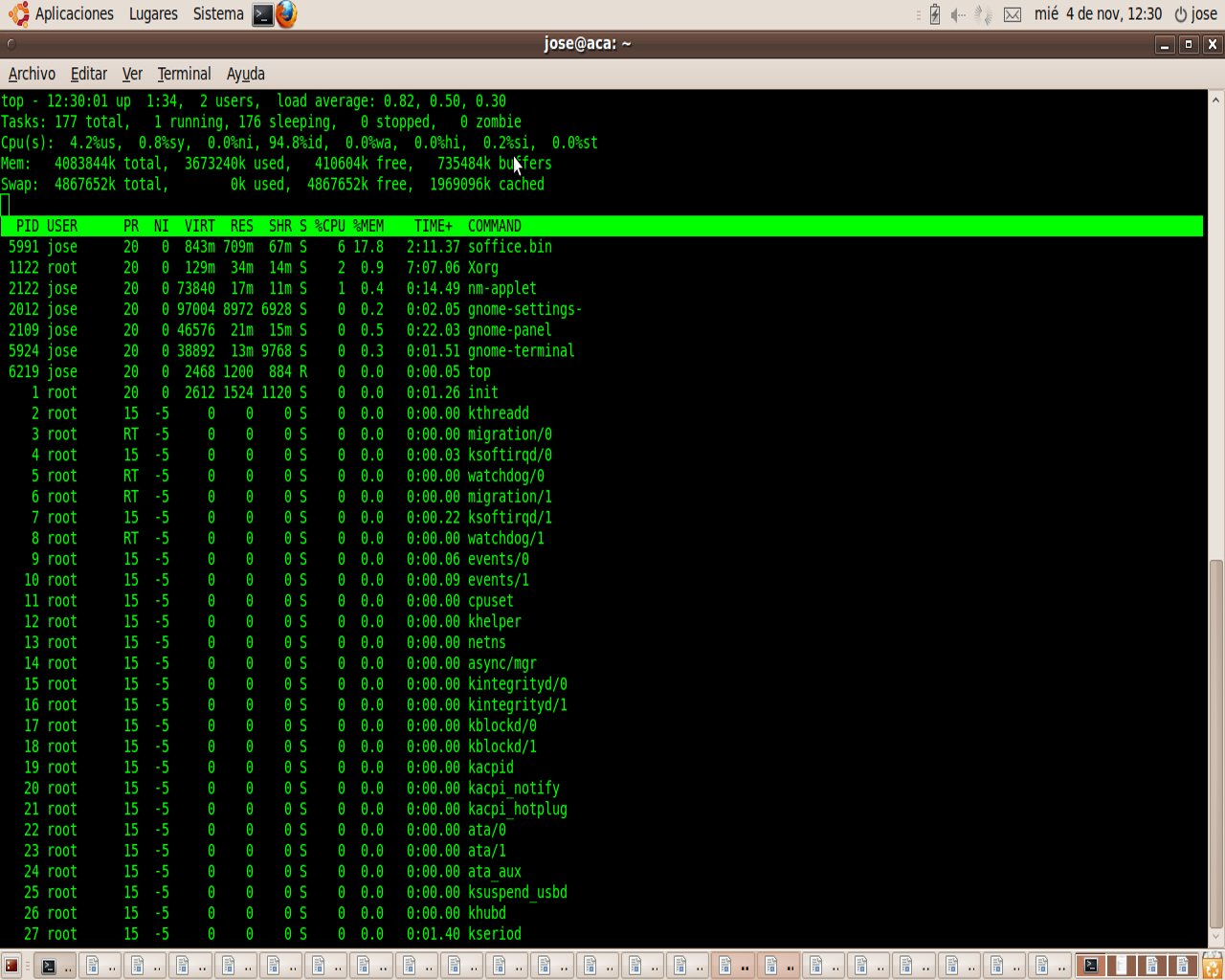Click the date and time clock
The image size is (1225, 980).
[1098, 14]
